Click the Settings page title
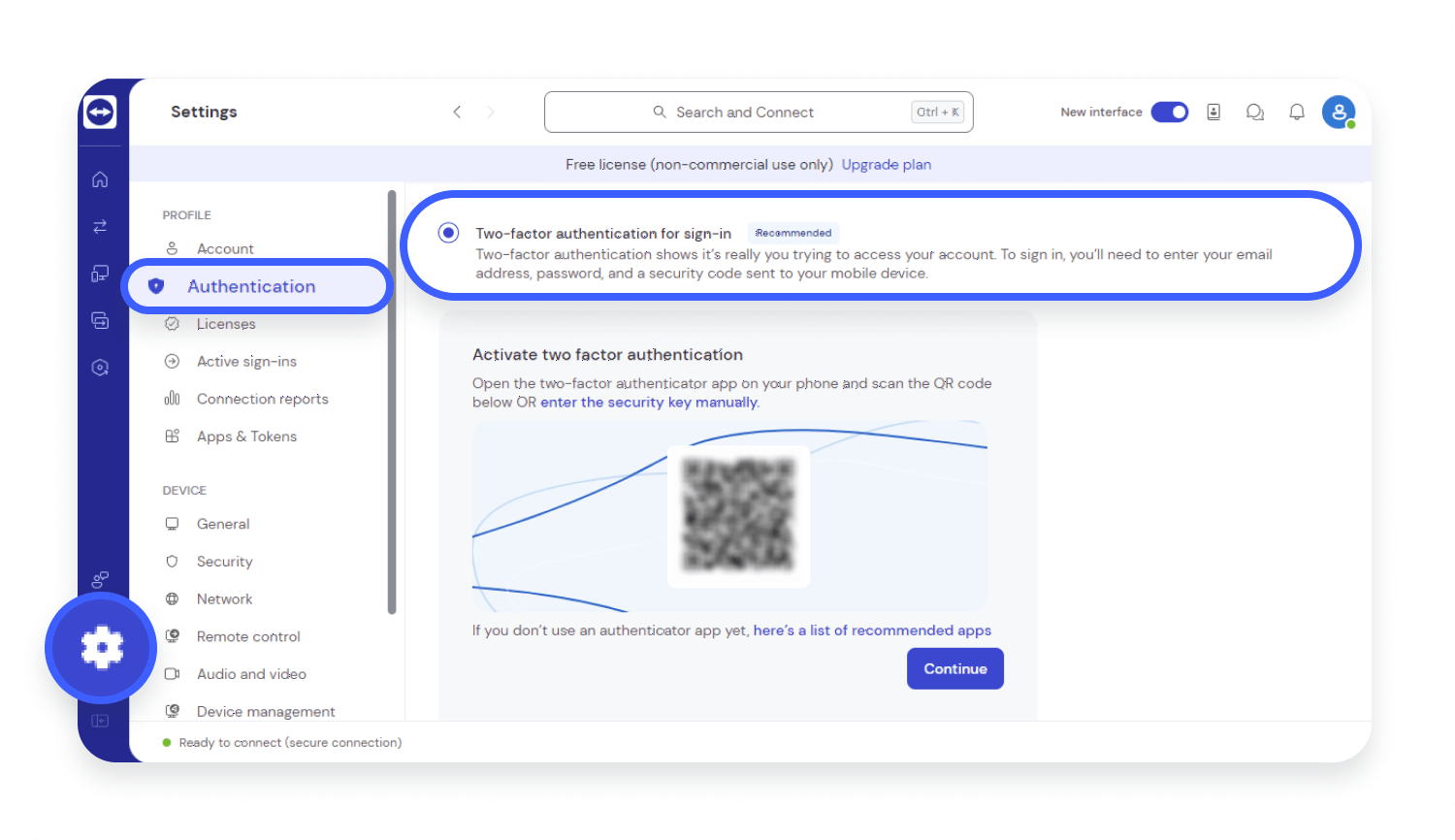The height and width of the screenshot is (840, 1455). click(x=204, y=112)
